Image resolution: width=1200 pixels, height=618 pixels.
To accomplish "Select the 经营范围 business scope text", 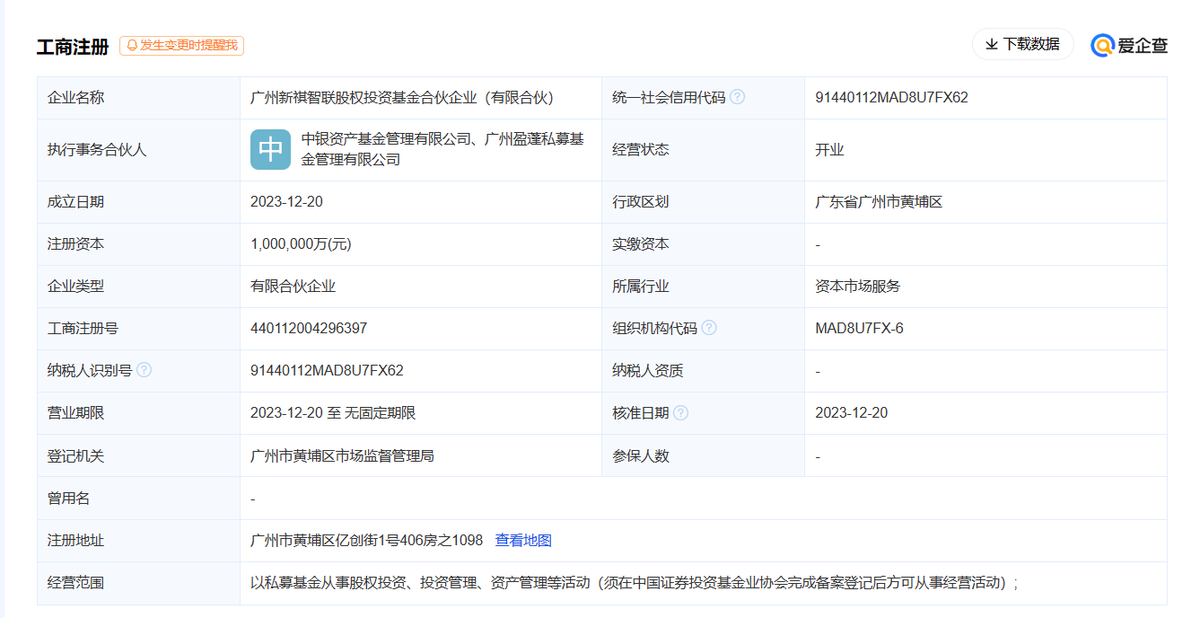I will 634,582.
